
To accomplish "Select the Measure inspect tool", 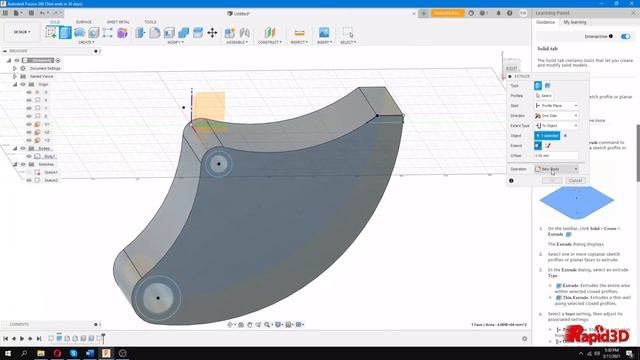I will [x=299, y=33].
